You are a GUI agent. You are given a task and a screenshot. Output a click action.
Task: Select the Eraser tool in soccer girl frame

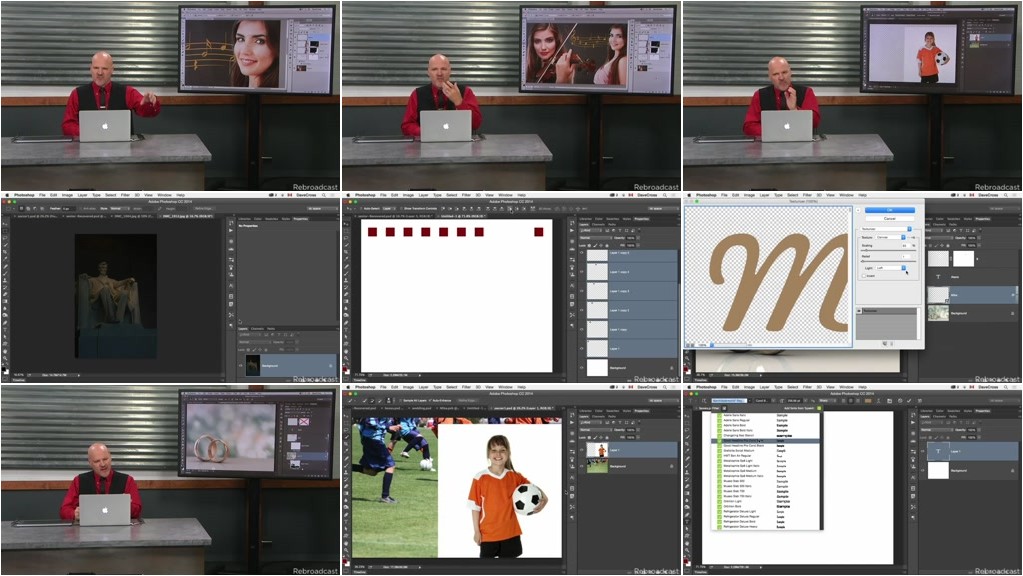[346, 487]
